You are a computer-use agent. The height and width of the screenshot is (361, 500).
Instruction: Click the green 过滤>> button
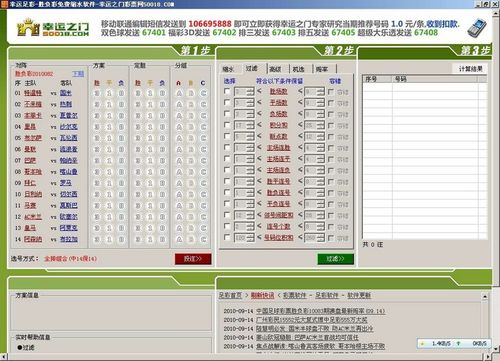tap(335, 259)
